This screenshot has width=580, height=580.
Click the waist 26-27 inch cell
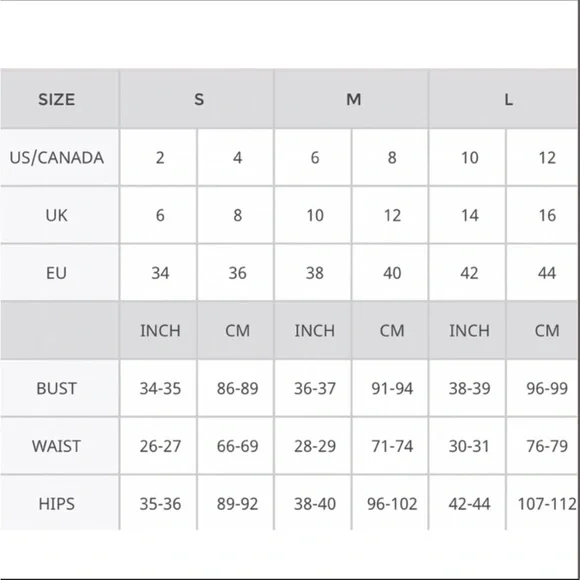(x=158, y=446)
